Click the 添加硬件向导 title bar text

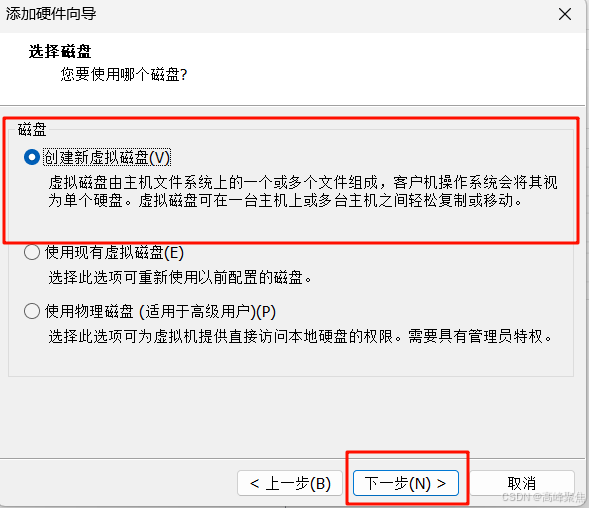[51, 14]
